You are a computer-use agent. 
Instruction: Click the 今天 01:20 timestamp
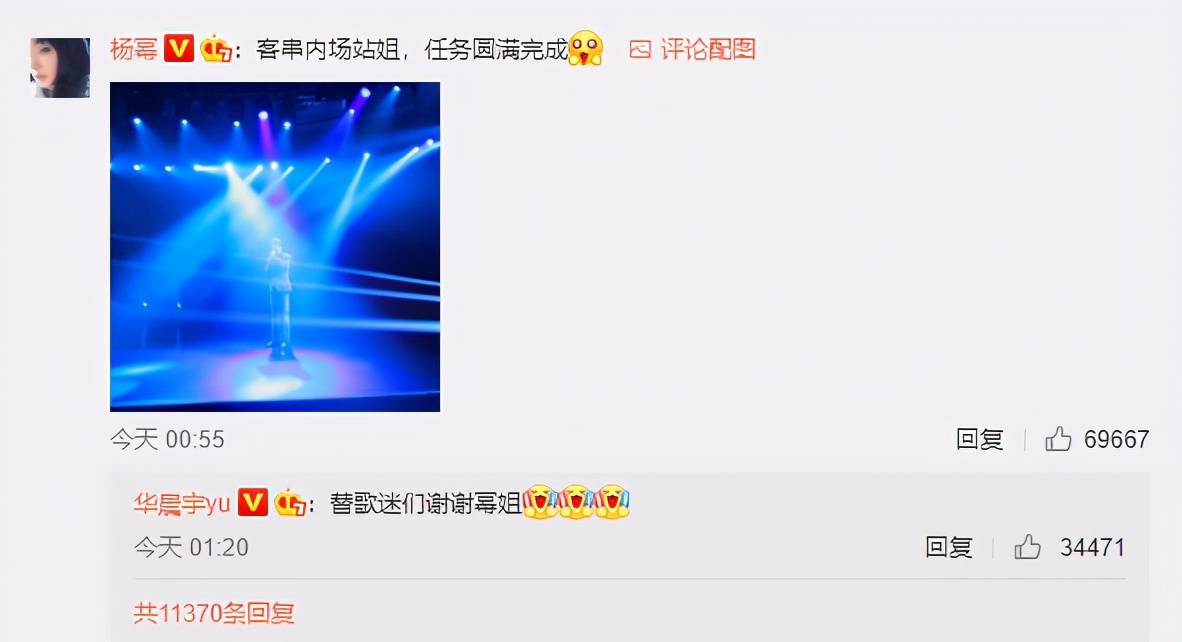click(191, 547)
